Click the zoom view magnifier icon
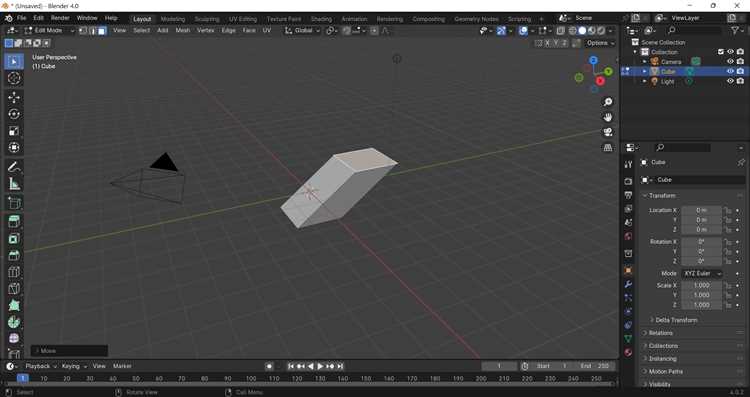The height and width of the screenshot is (397, 750). point(607,102)
